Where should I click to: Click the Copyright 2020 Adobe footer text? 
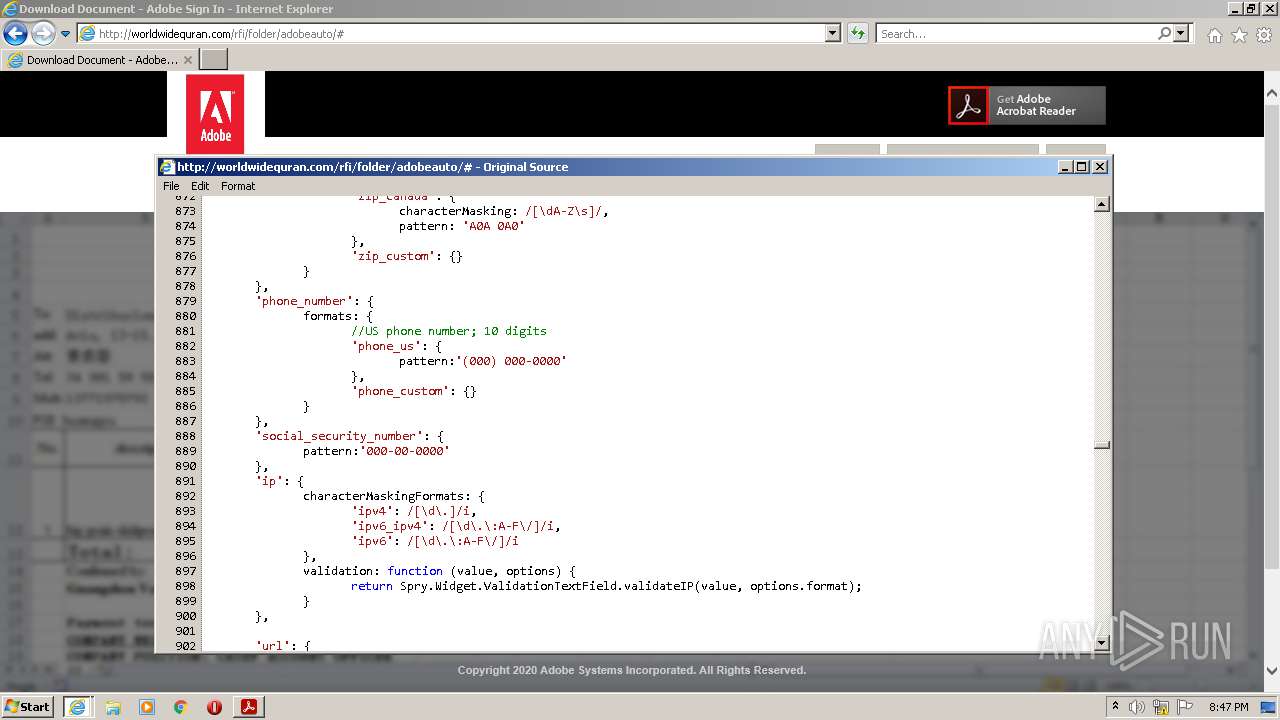coord(632,670)
